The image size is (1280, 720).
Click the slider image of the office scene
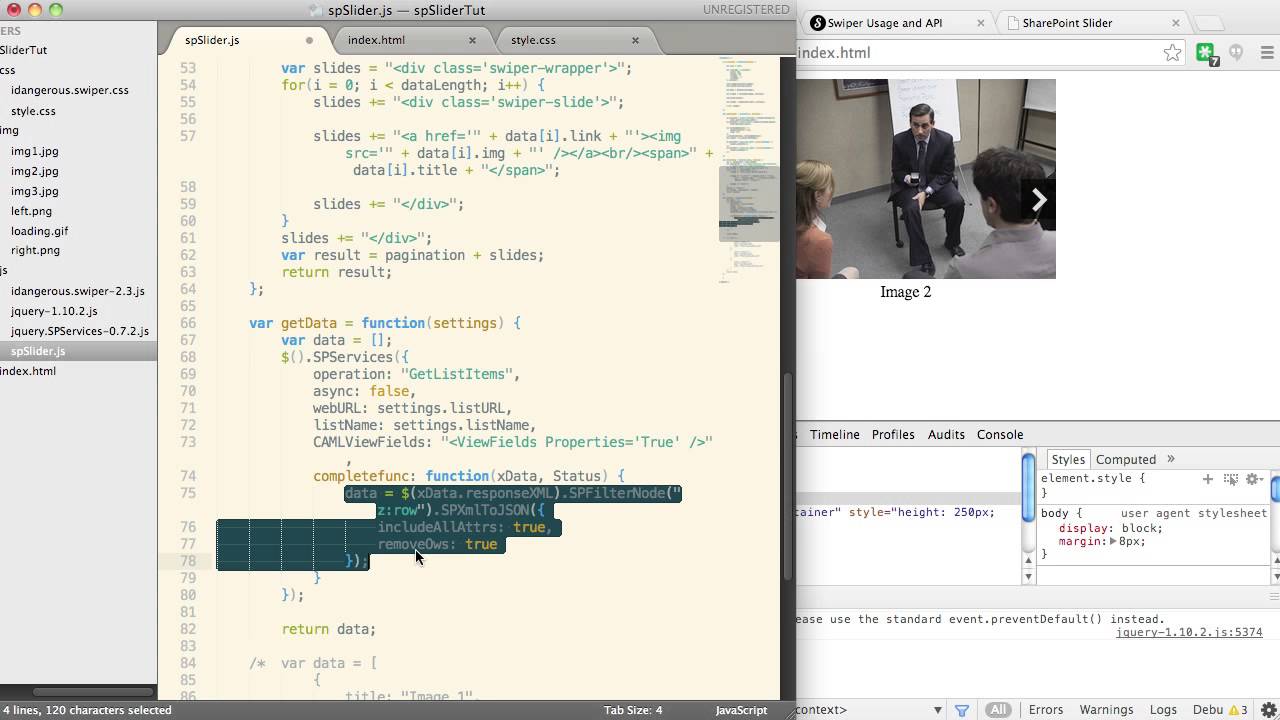pos(926,179)
